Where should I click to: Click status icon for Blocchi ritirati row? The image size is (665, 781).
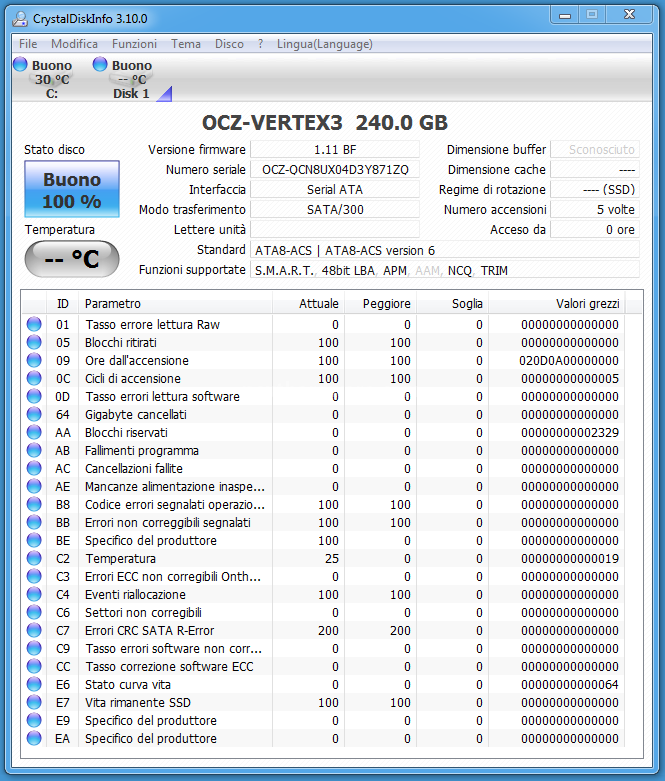pos(34,342)
